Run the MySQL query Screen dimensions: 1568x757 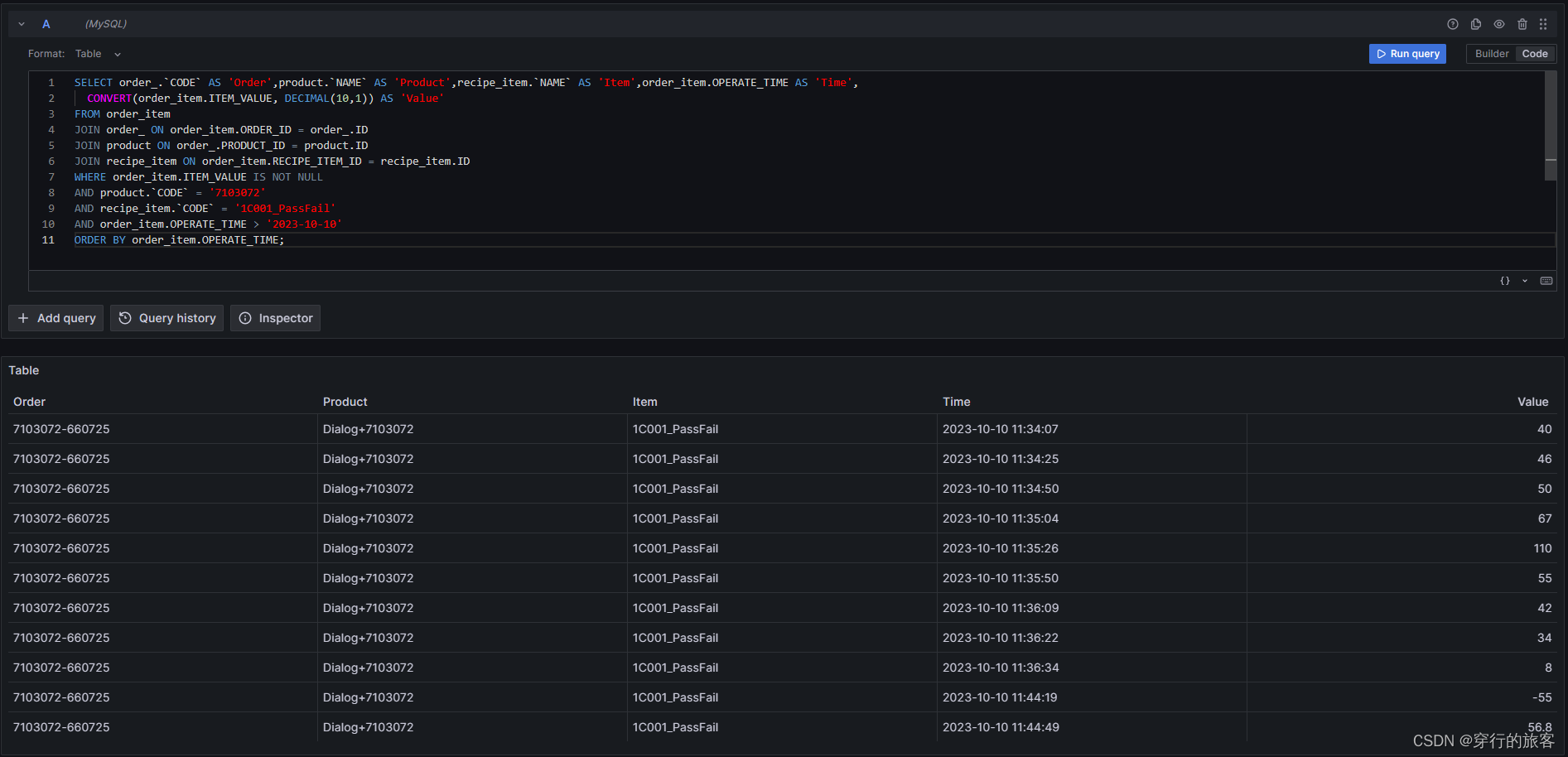pos(1407,53)
